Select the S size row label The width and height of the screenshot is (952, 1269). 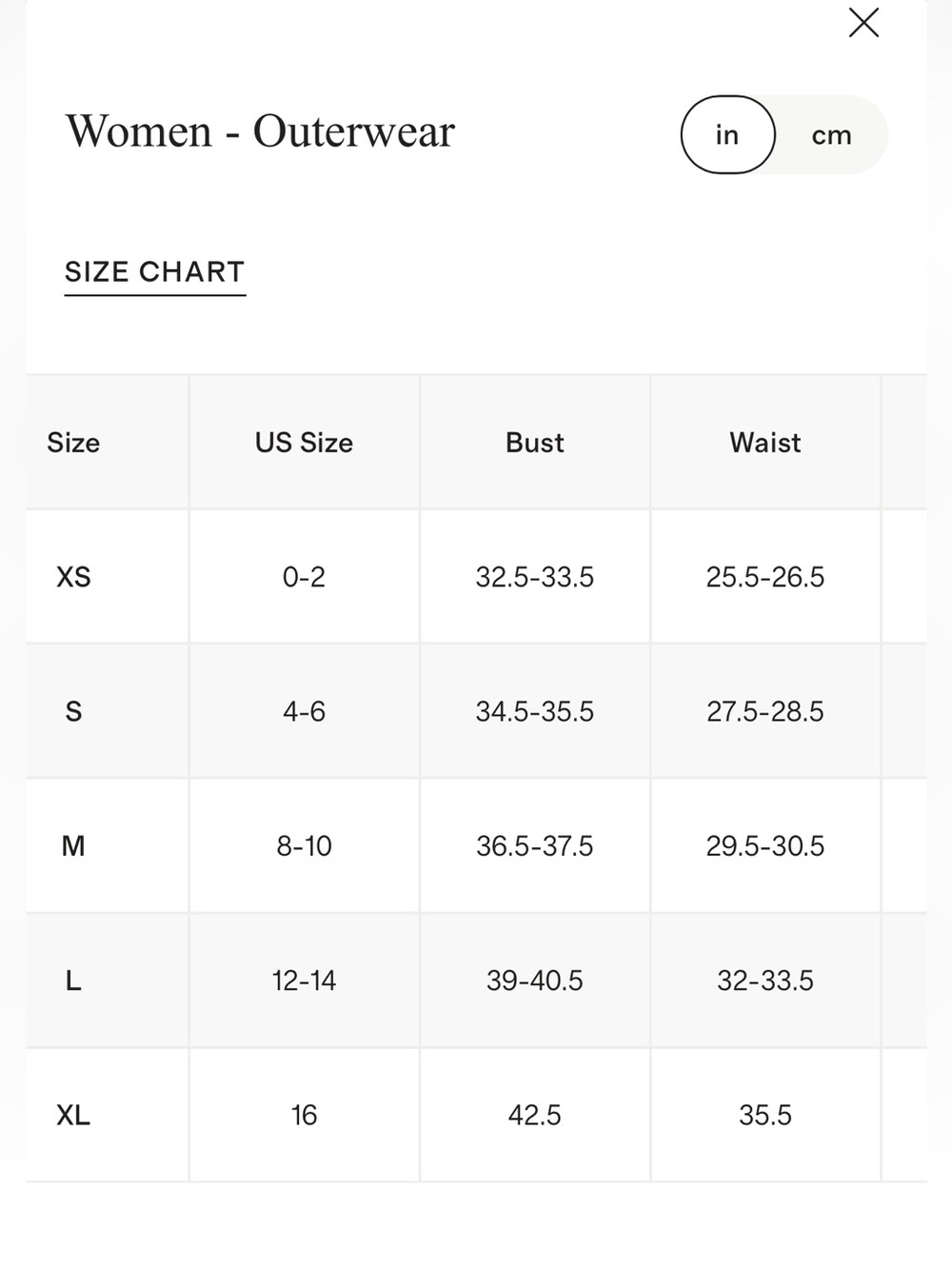pos(73,711)
